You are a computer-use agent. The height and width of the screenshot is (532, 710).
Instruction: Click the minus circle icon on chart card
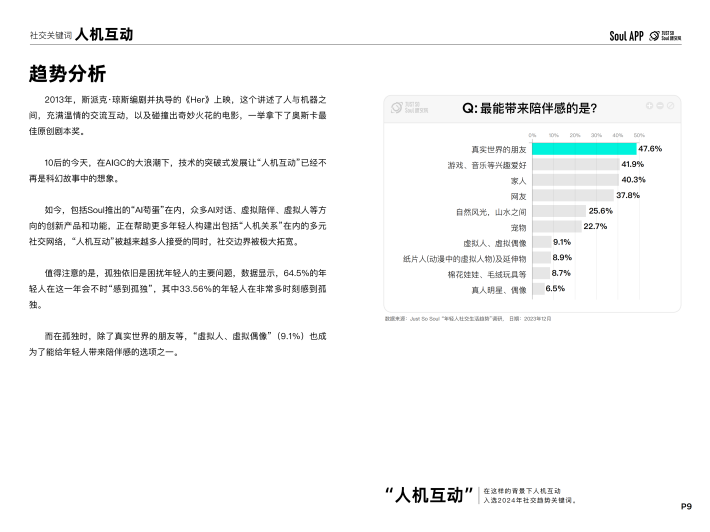[658, 105]
